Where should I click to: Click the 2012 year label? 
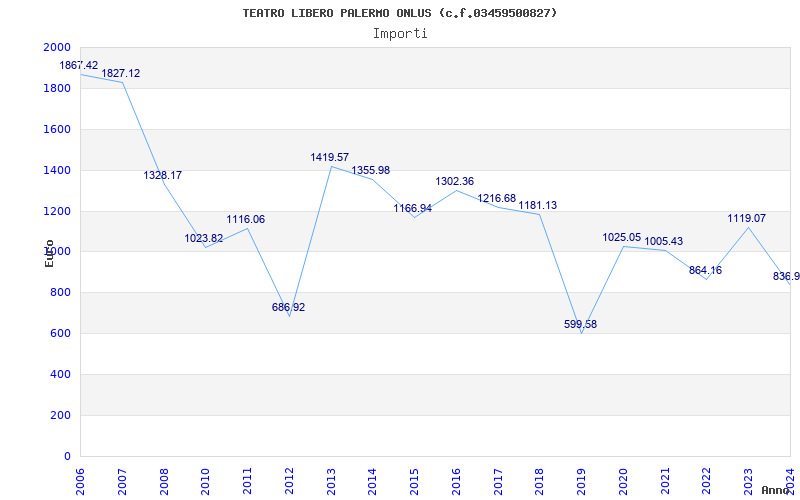coord(289,482)
